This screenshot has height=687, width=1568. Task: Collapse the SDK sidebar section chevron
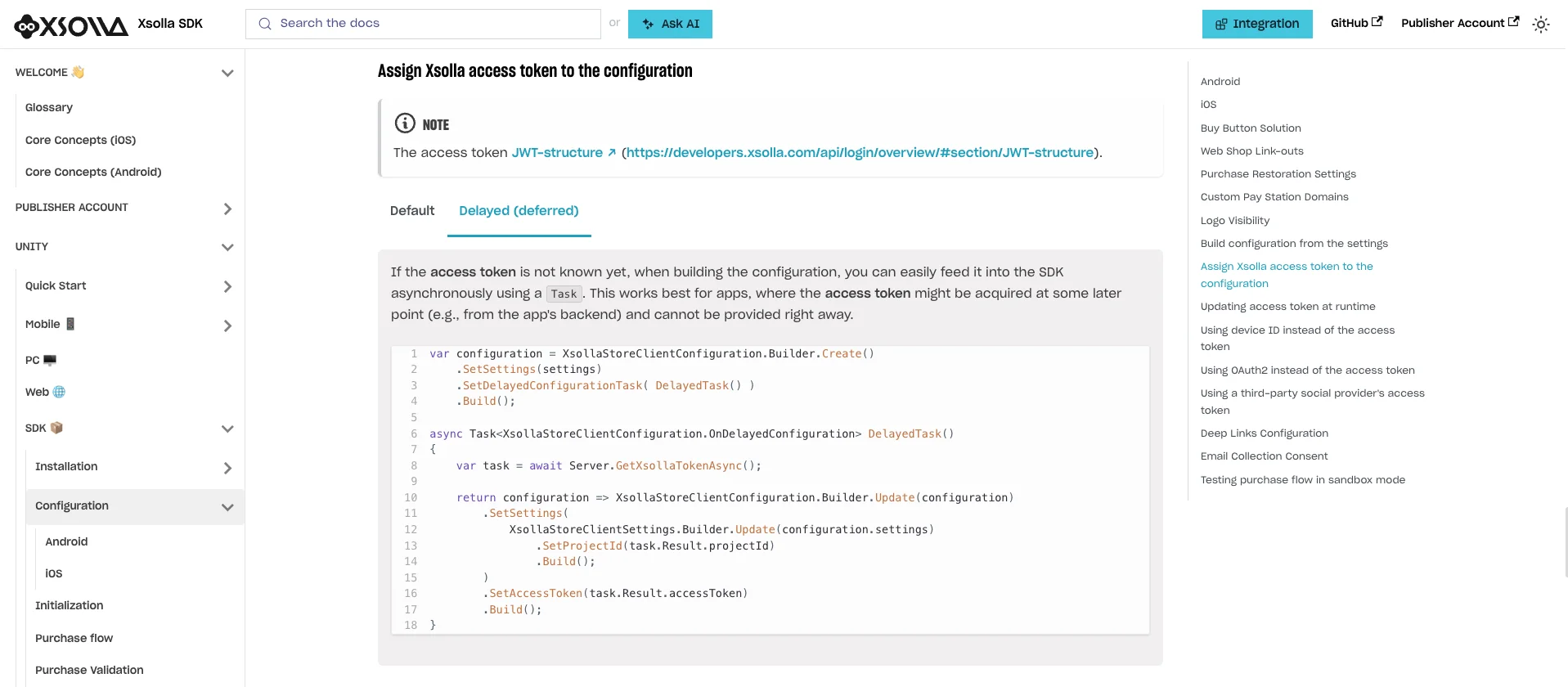click(x=227, y=429)
